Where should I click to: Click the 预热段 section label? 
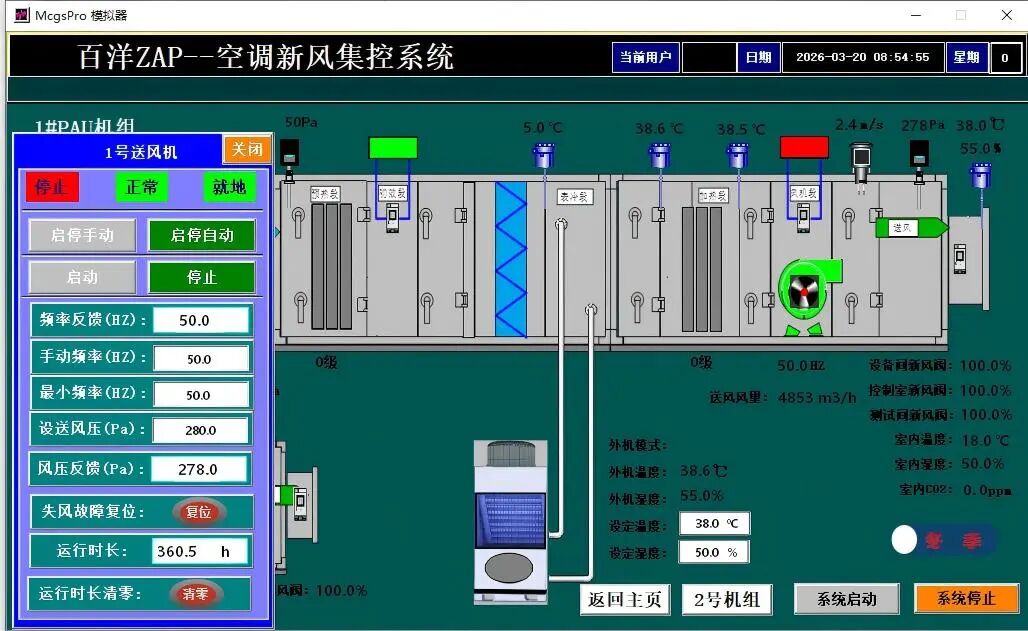click(325, 193)
